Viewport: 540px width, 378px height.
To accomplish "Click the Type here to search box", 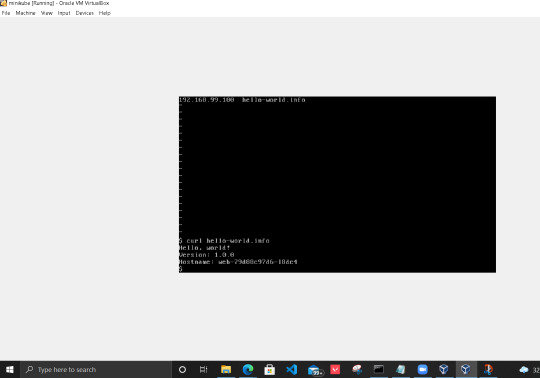I will (96, 370).
